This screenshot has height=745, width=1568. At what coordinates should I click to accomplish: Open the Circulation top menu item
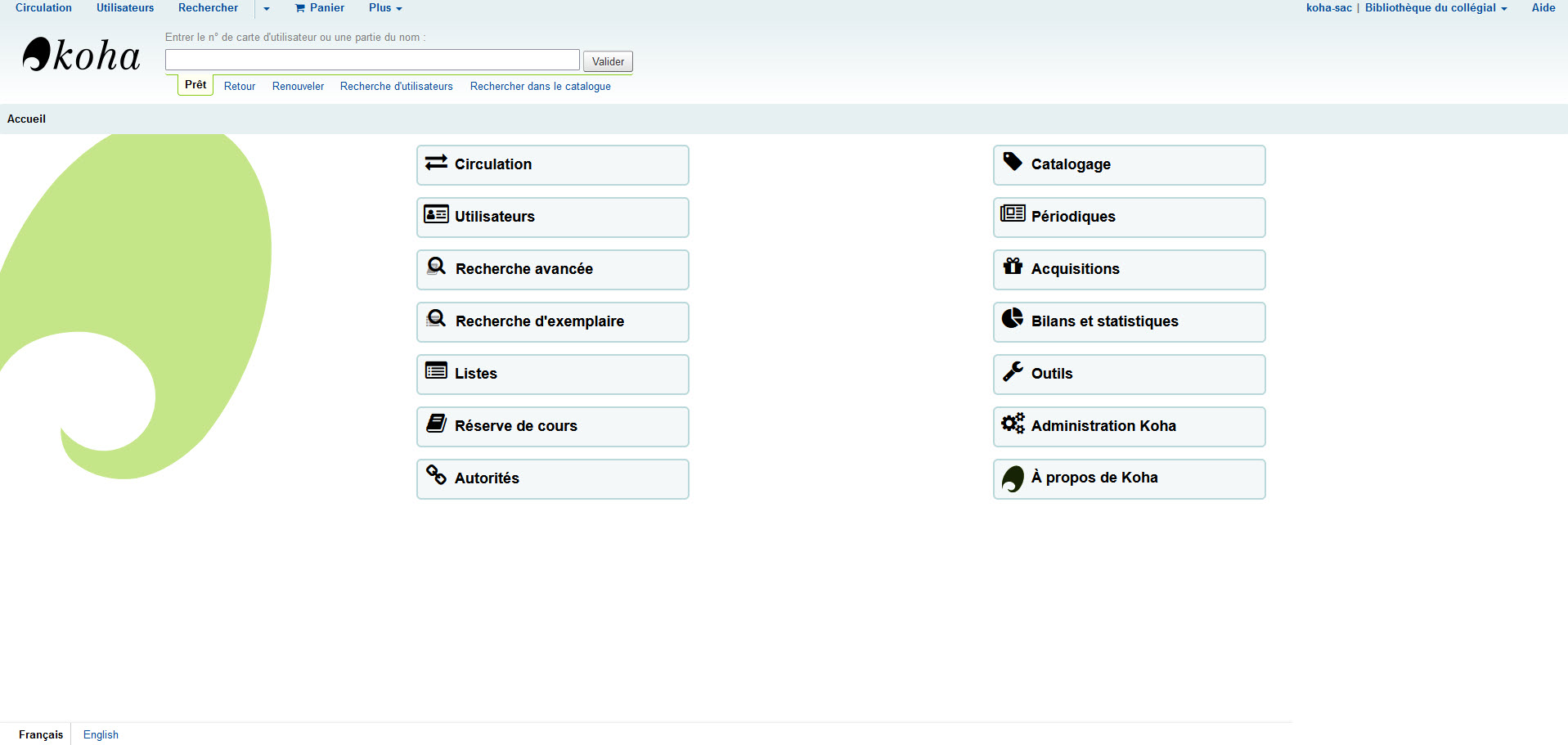point(43,8)
